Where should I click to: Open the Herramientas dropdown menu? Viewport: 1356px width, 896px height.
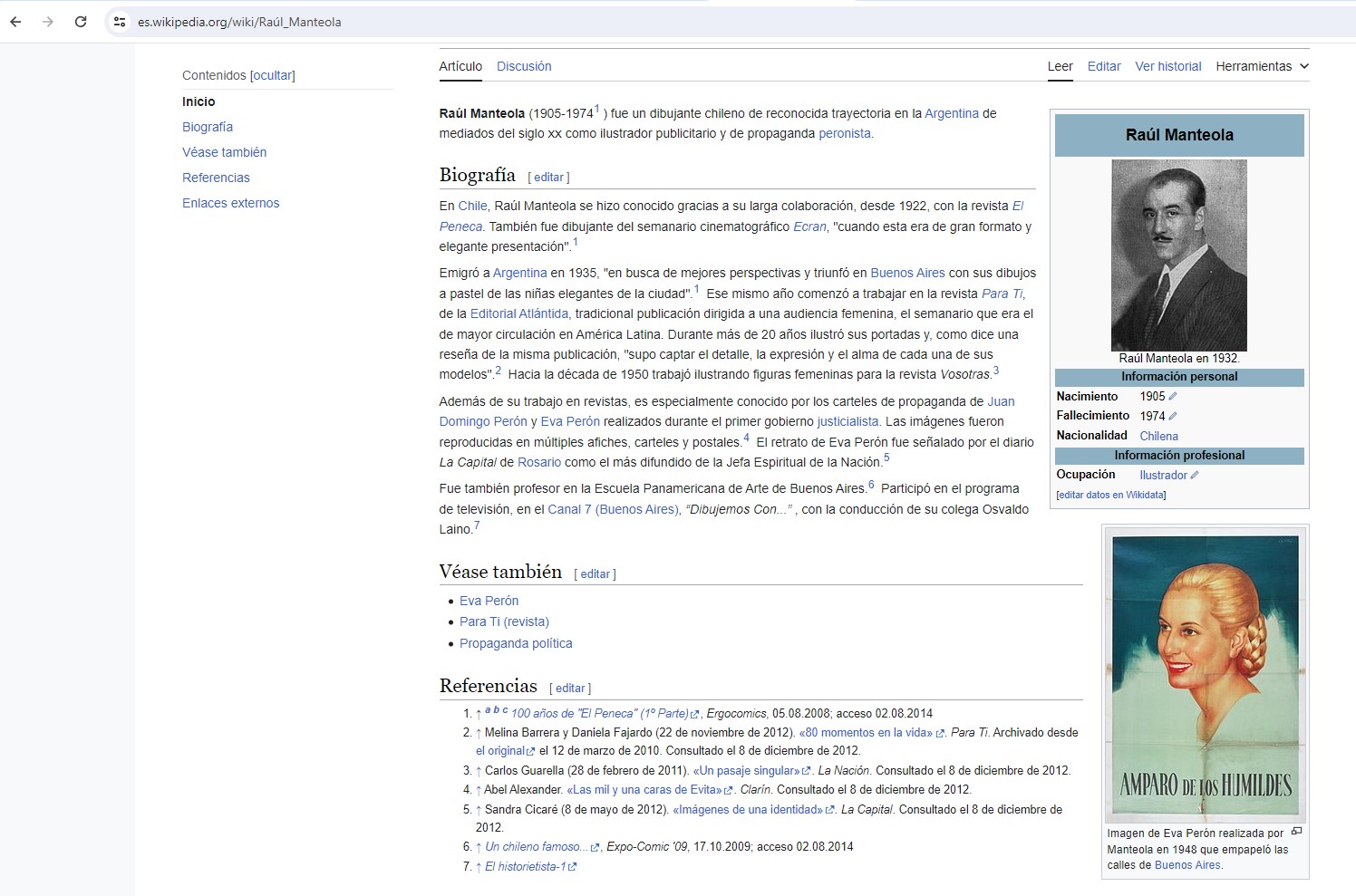tap(1262, 66)
